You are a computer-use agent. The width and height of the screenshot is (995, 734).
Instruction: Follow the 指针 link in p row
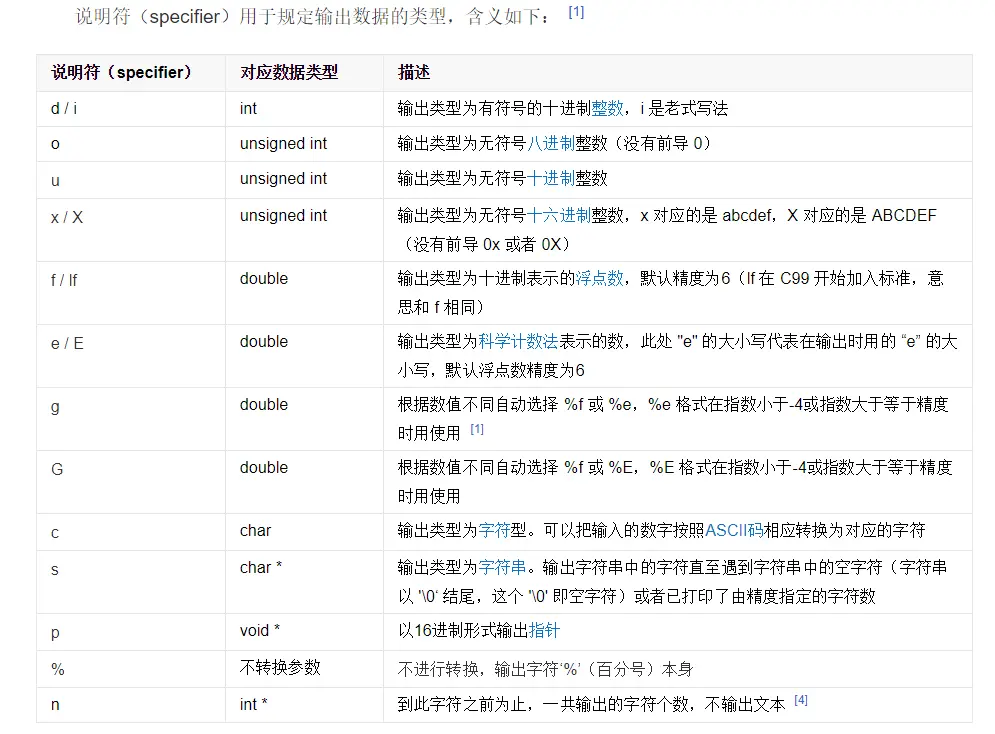pyautogui.click(x=544, y=631)
